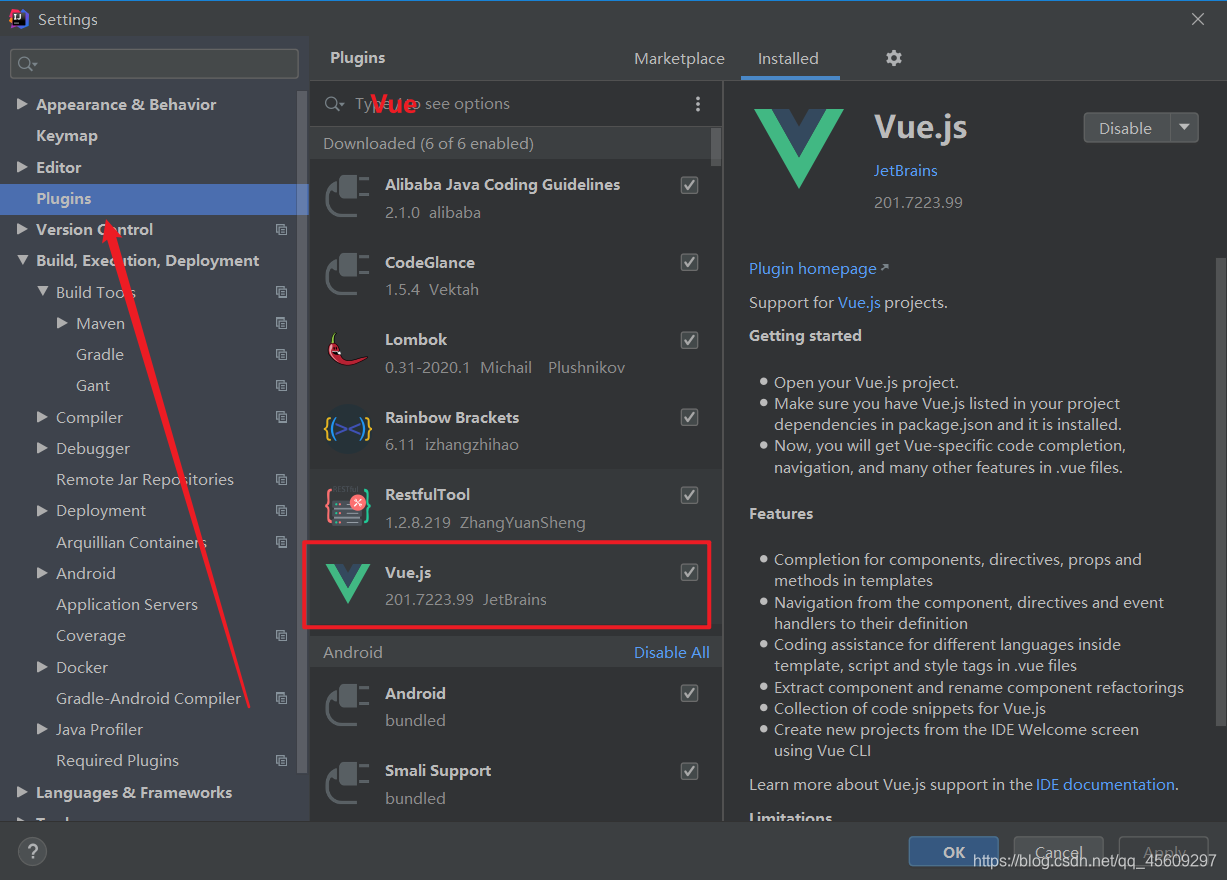Screen dimensions: 1227x880
Task: Open the Keymap settings page
Action: (x=67, y=136)
